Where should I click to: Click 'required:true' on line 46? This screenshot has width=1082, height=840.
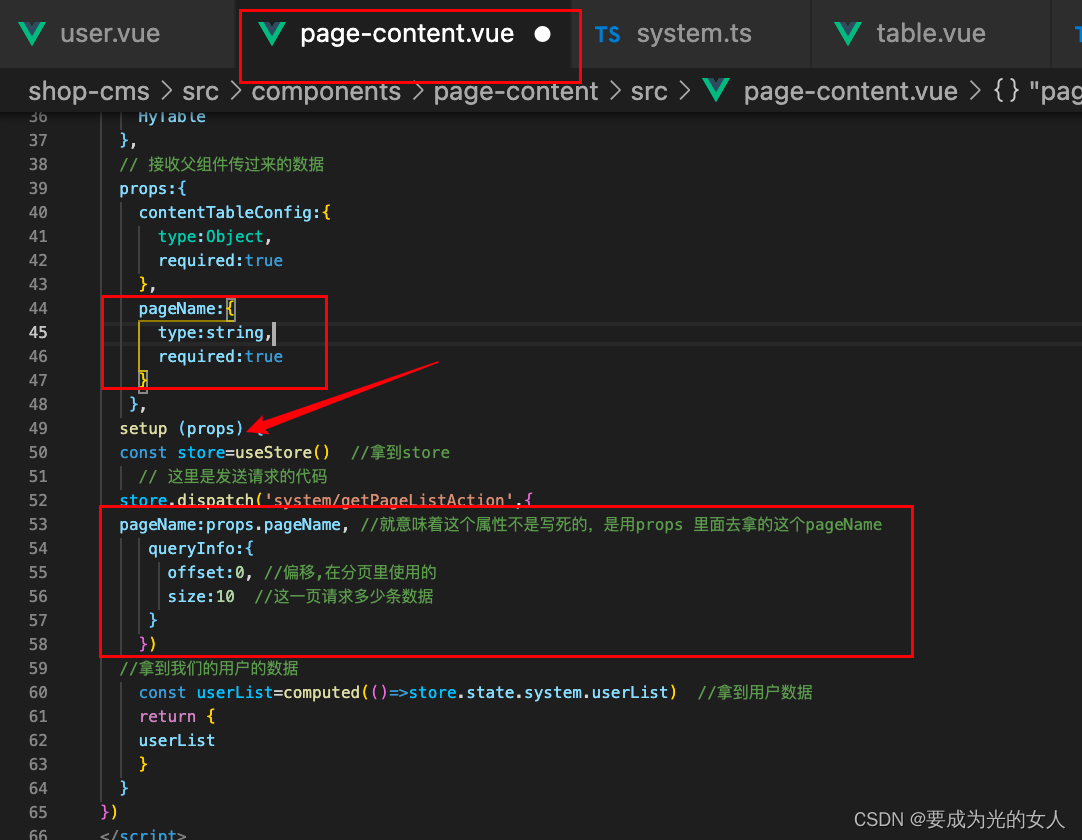click(x=220, y=357)
